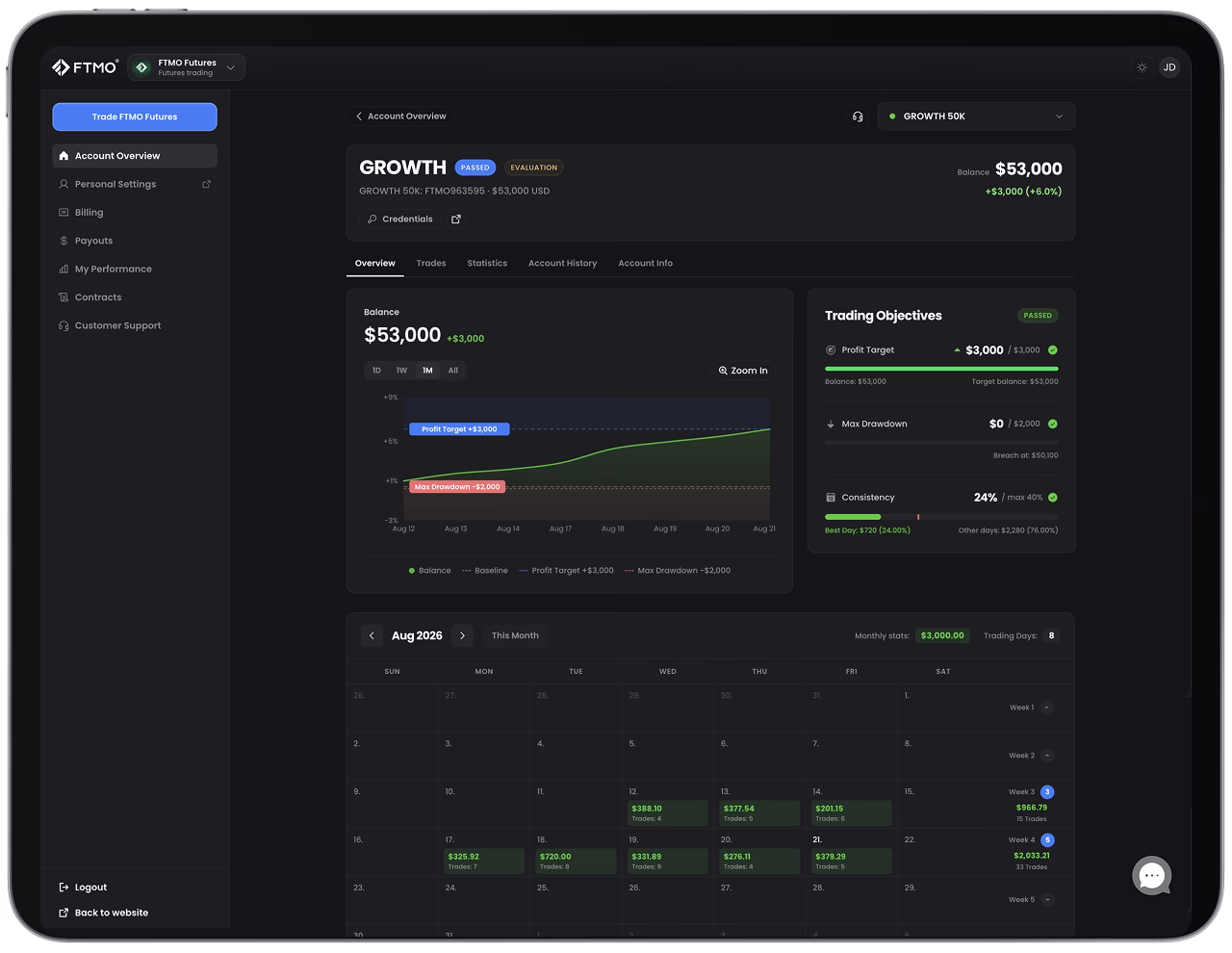This screenshot has width=1232, height=953.
Task: Open Aug 12 day with $388.10
Action: click(668, 813)
